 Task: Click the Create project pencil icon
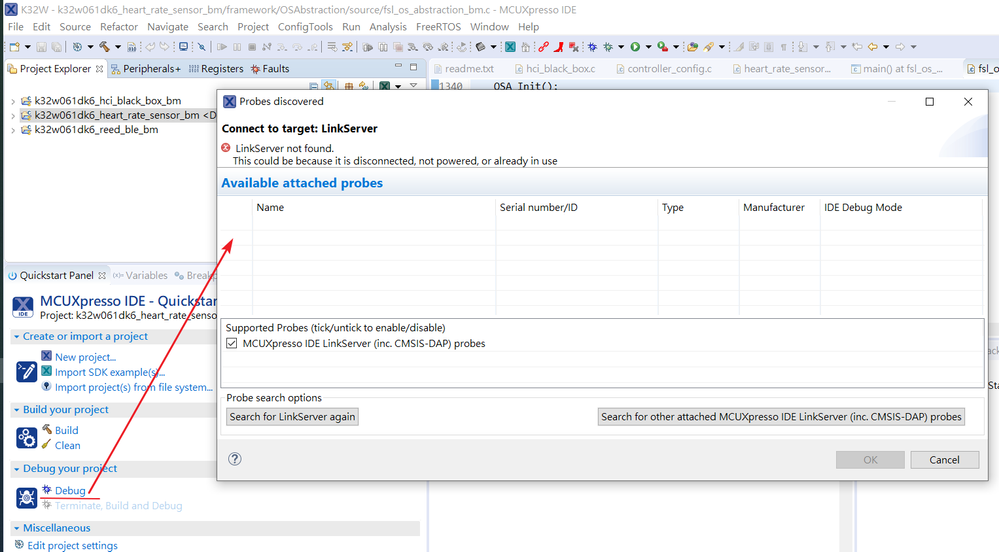pos(26,371)
